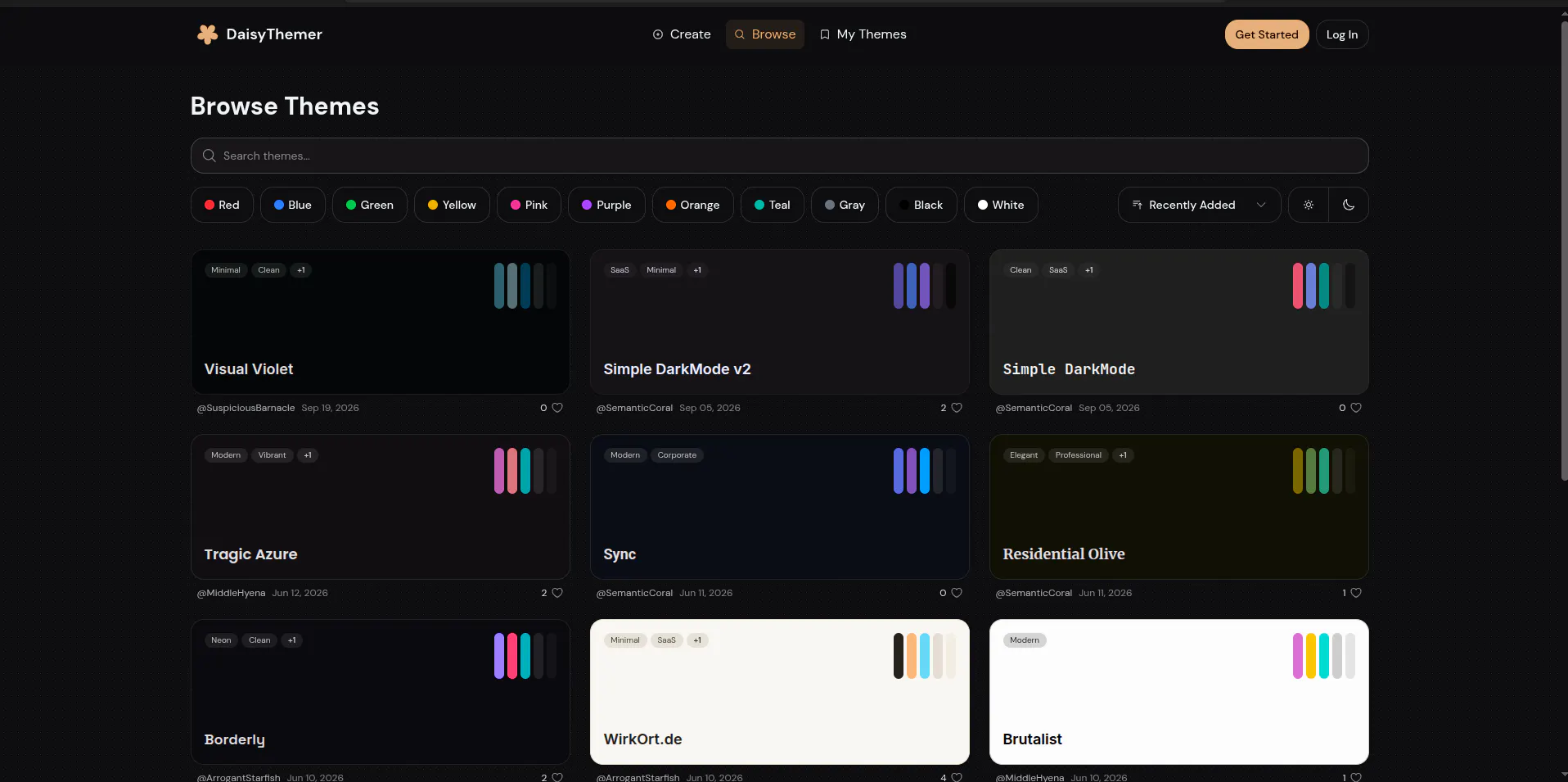Image resolution: width=1568 pixels, height=782 pixels.
Task: Open the WirkOrt.de theme card
Action: click(x=780, y=692)
